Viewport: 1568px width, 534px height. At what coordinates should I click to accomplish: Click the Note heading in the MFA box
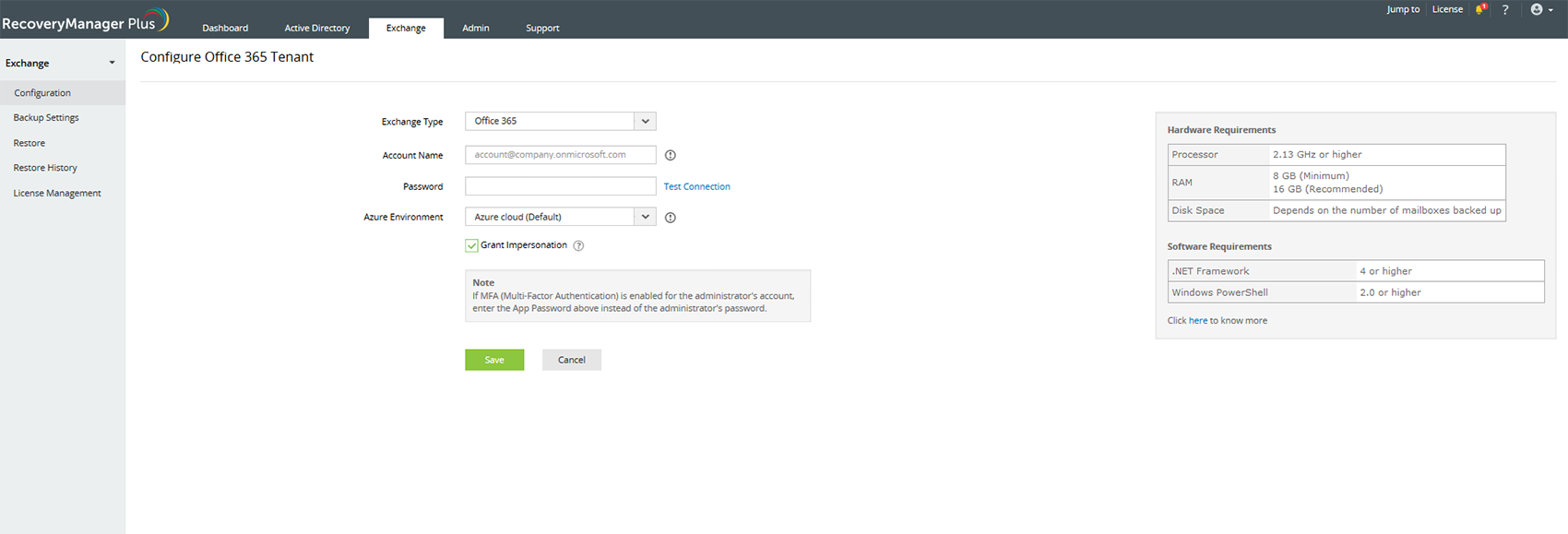483,282
